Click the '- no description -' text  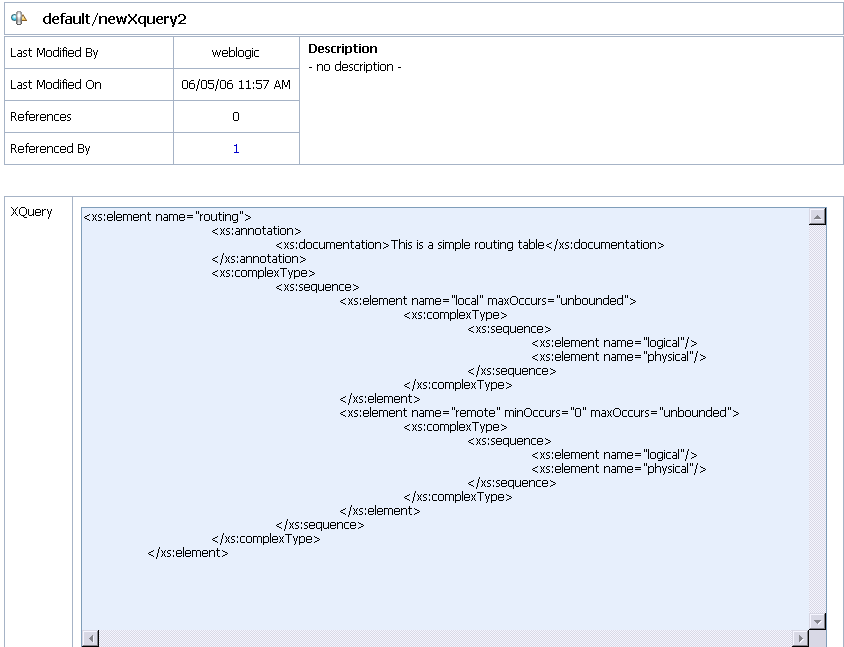pyautogui.click(x=355, y=67)
